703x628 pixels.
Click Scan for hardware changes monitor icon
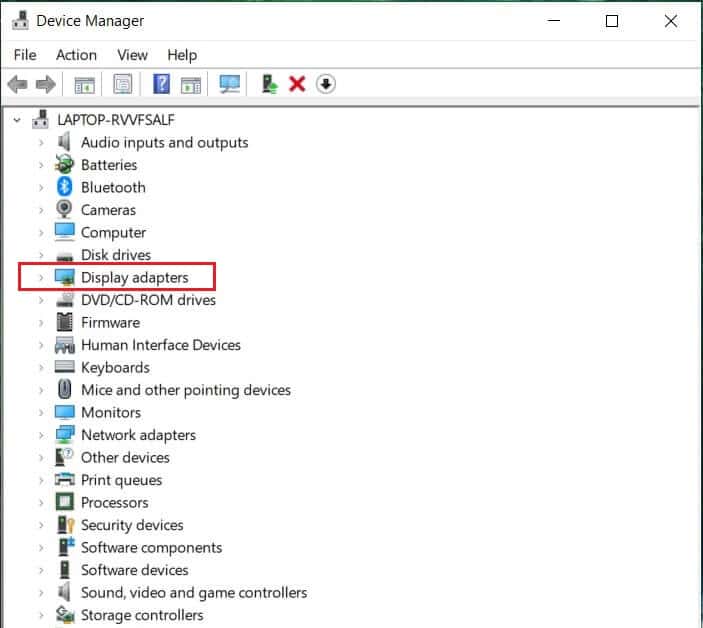click(x=229, y=84)
